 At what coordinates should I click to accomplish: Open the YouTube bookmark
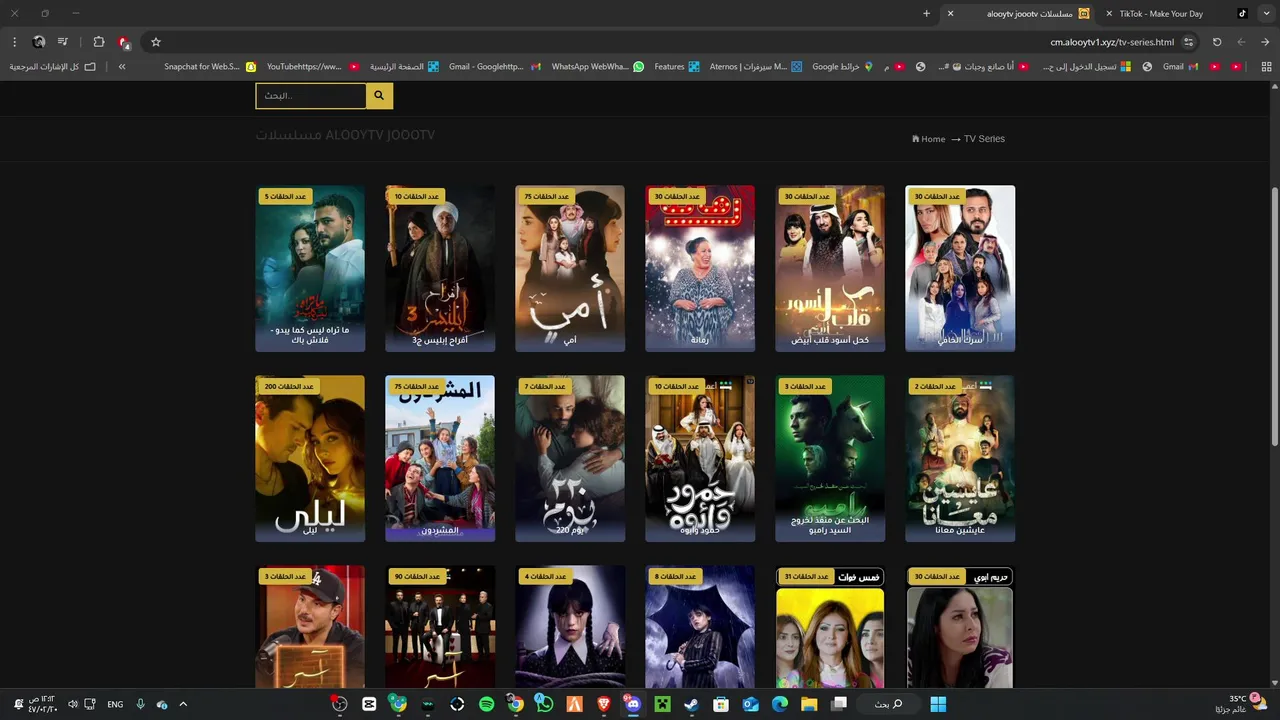tap(313, 67)
